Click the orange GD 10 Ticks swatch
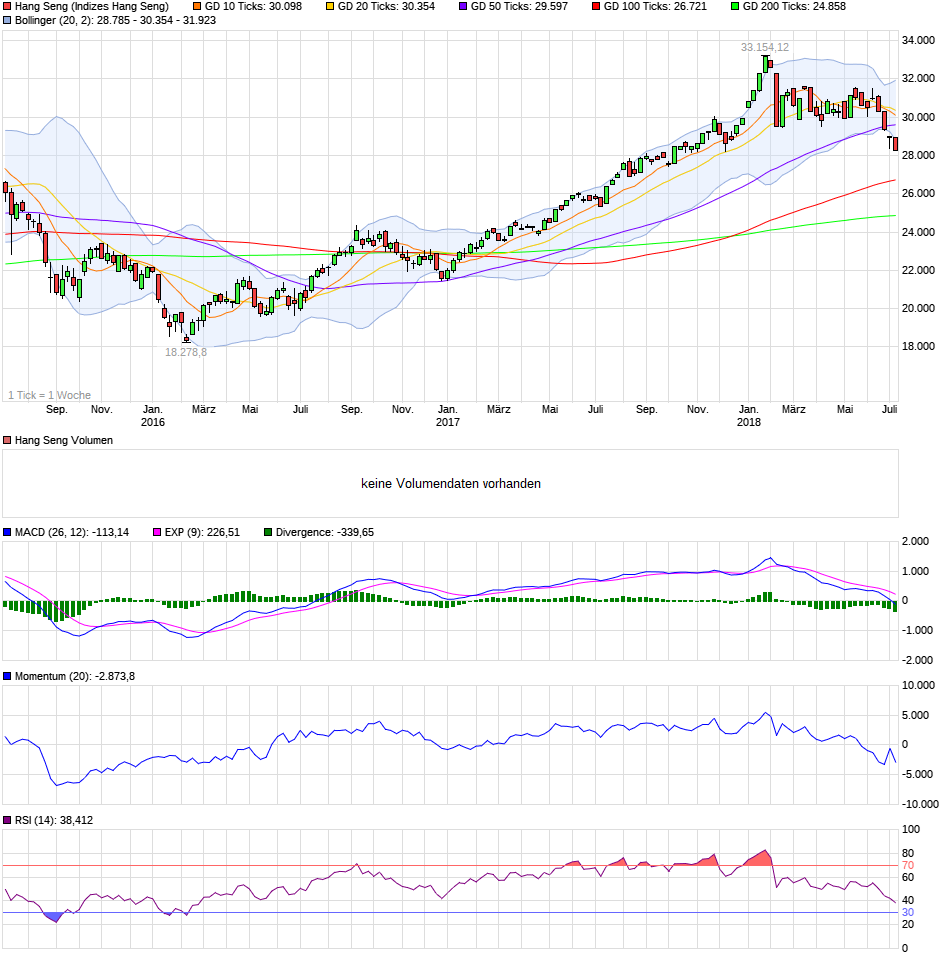 [197, 7]
